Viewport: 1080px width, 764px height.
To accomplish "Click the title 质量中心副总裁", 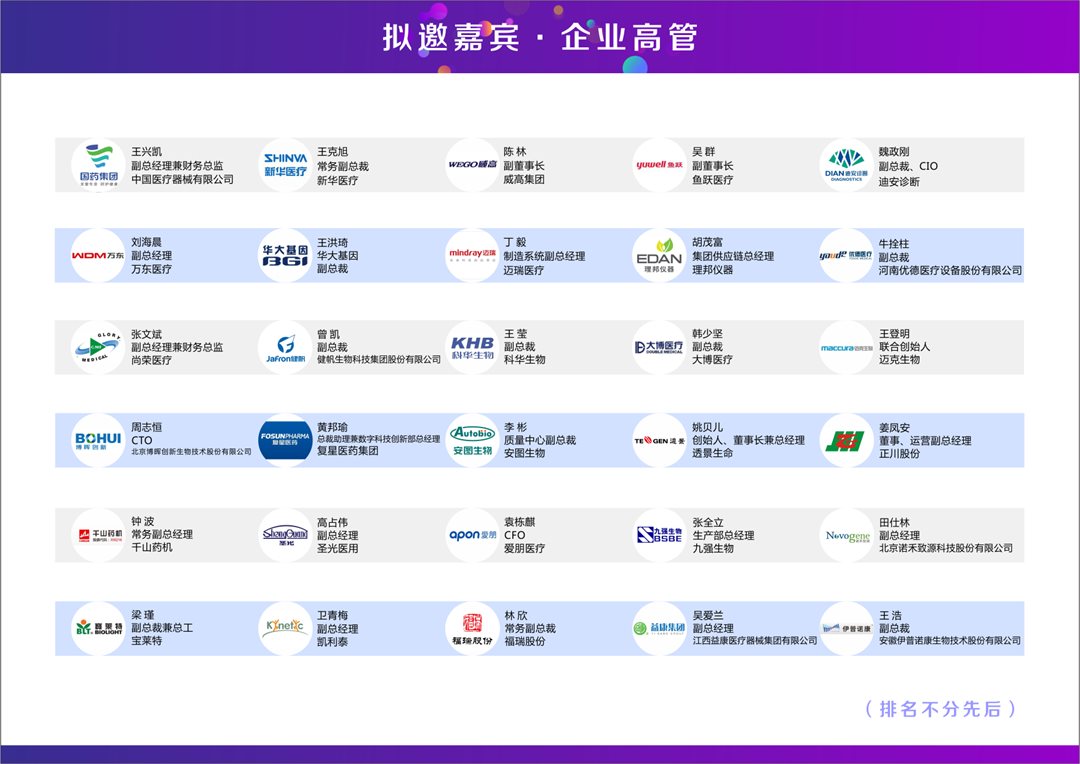I will tap(539, 440).
